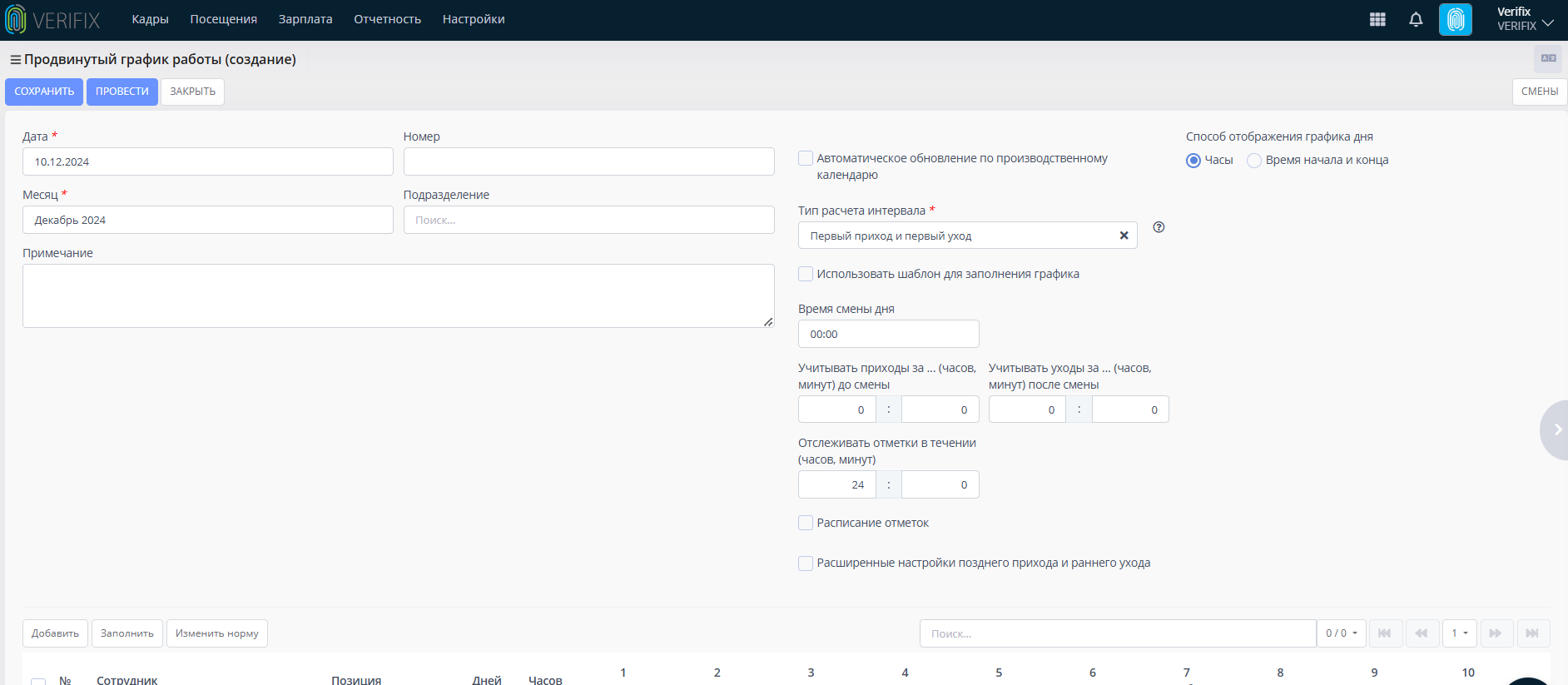Click the Сотрудник column header
Image resolution: width=1568 pixels, height=685 pixels.
click(127, 680)
